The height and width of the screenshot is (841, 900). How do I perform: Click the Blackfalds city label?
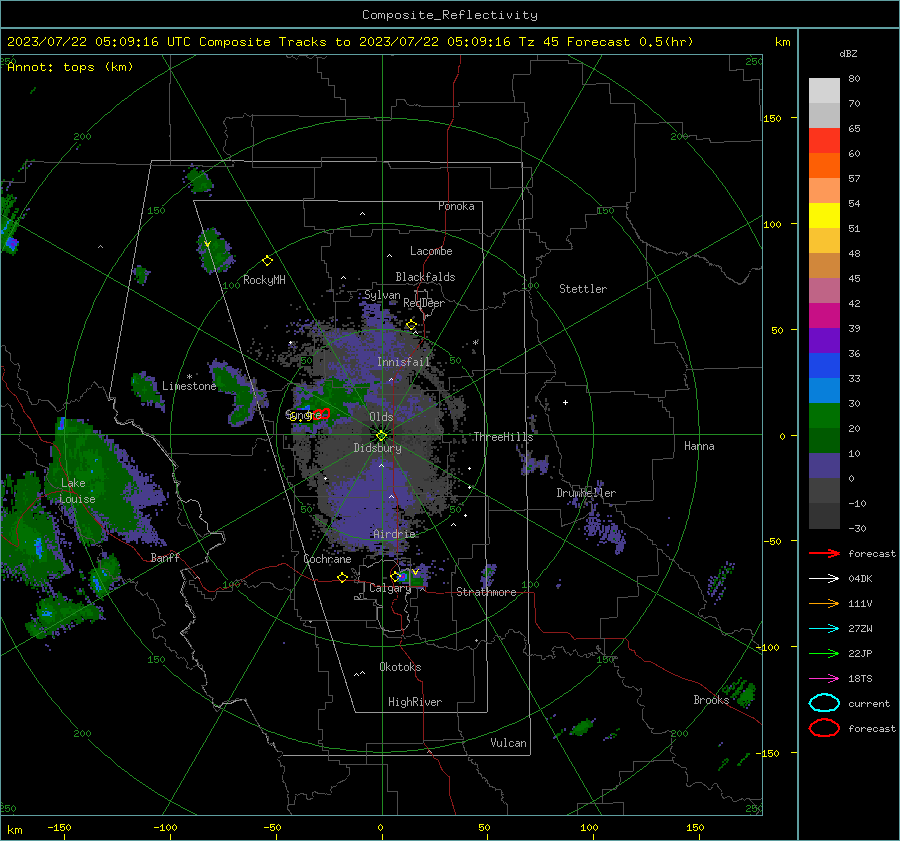(425, 277)
